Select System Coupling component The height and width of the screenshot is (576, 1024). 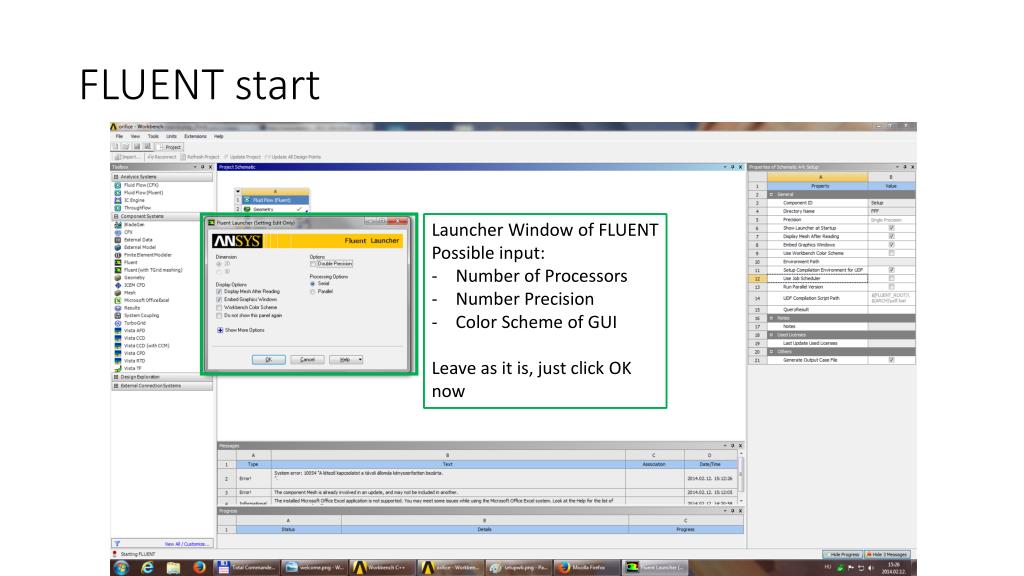click(x=140, y=315)
